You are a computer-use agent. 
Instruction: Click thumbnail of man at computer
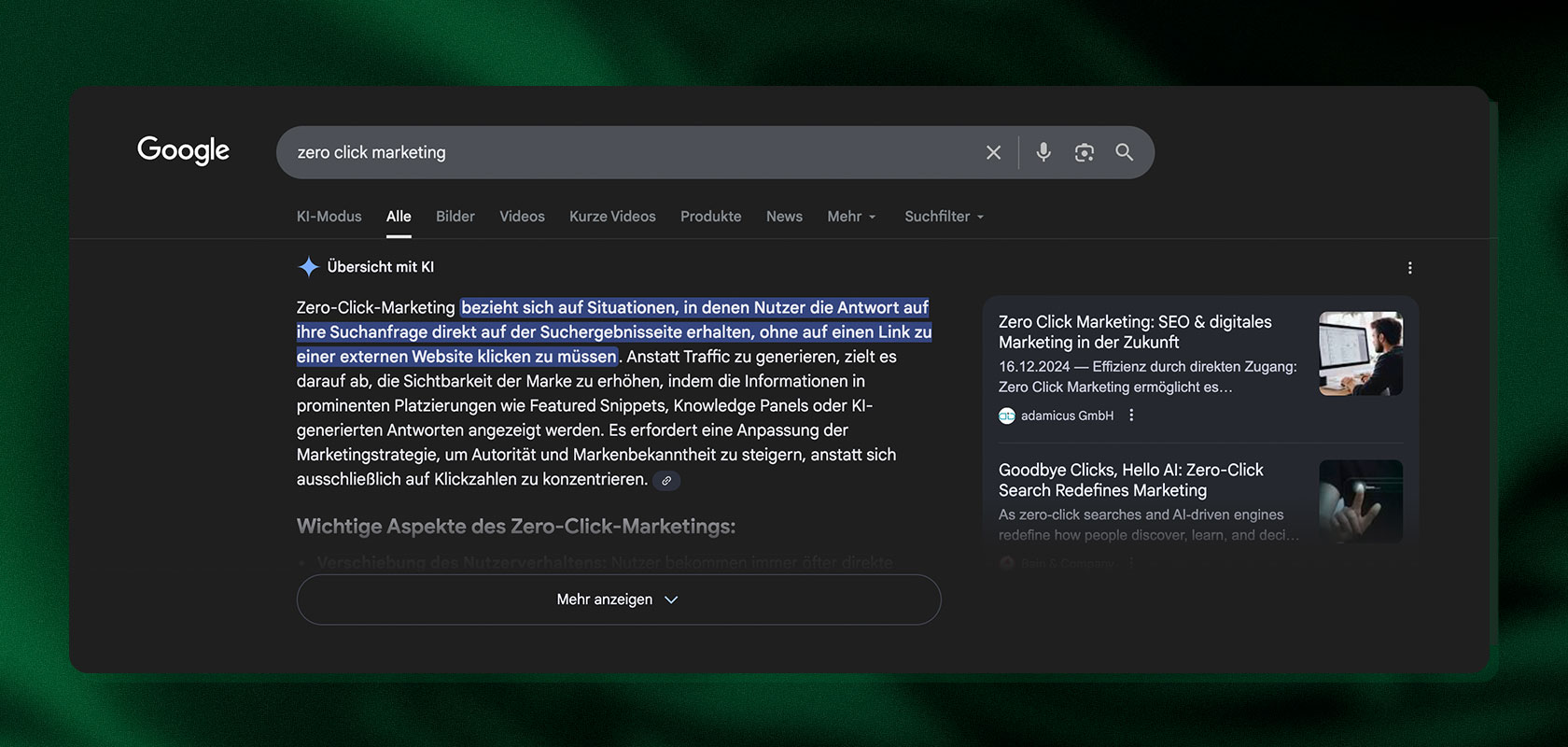coord(1361,354)
